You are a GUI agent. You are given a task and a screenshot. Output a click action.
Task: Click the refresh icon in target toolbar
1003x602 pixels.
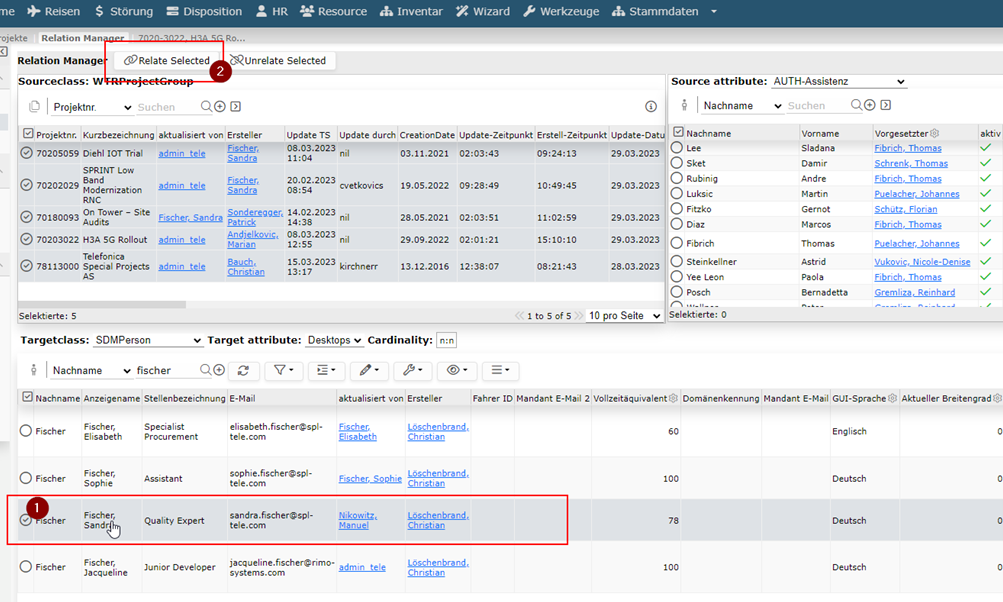[x=243, y=370]
